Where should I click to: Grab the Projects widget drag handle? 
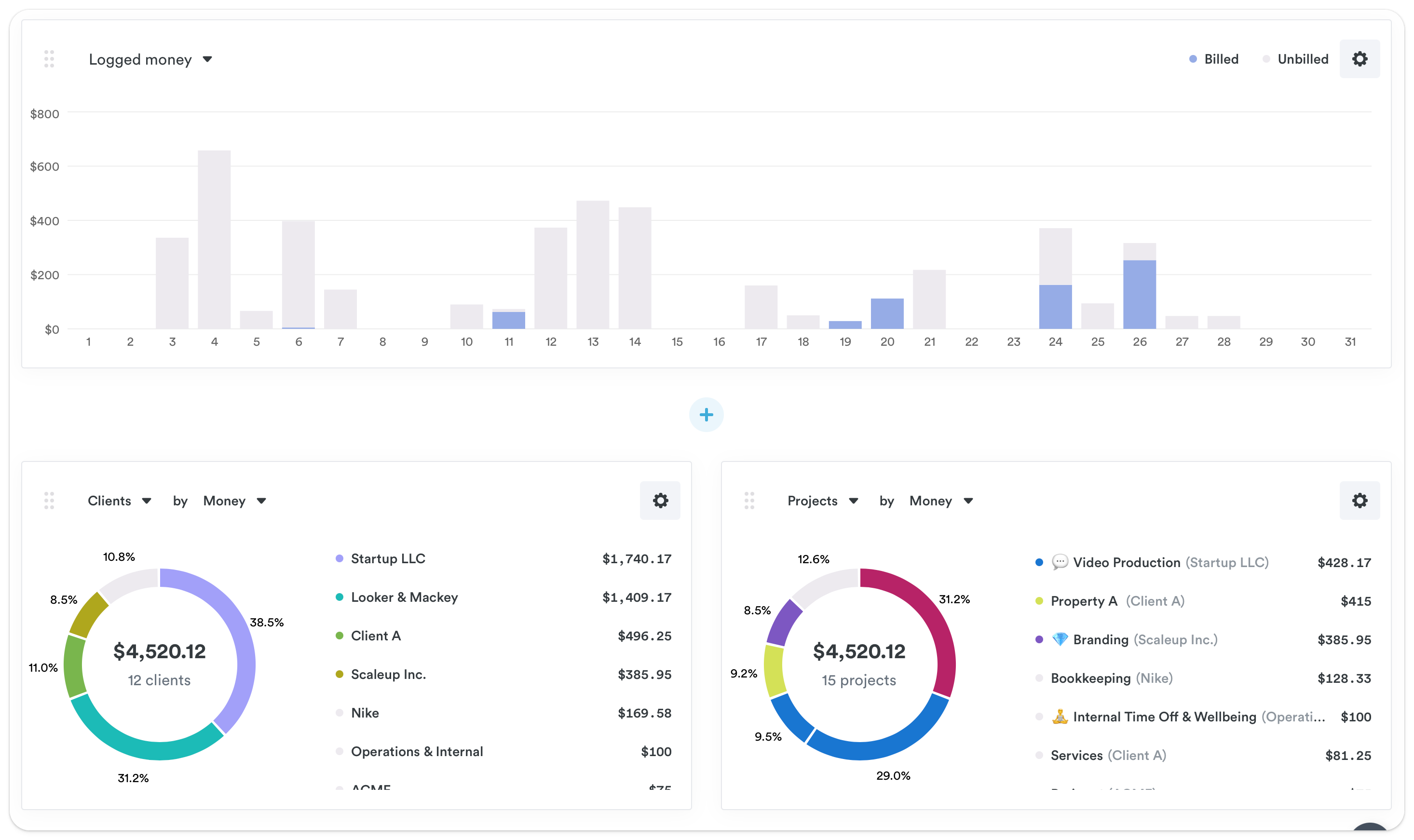(749, 501)
